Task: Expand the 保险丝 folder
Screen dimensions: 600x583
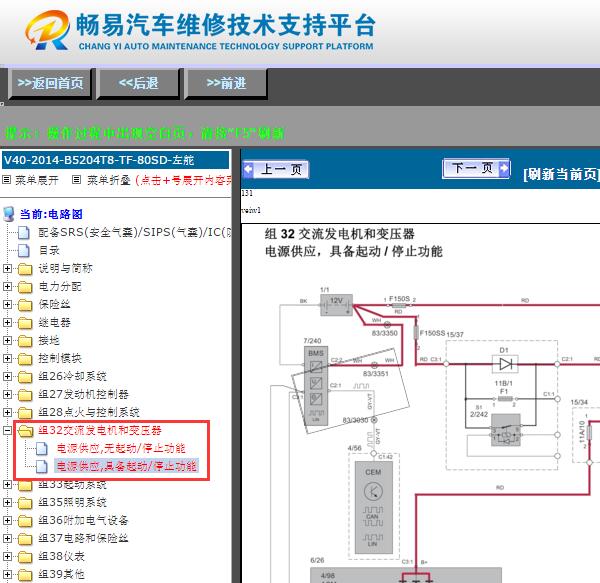Action: 7,305
